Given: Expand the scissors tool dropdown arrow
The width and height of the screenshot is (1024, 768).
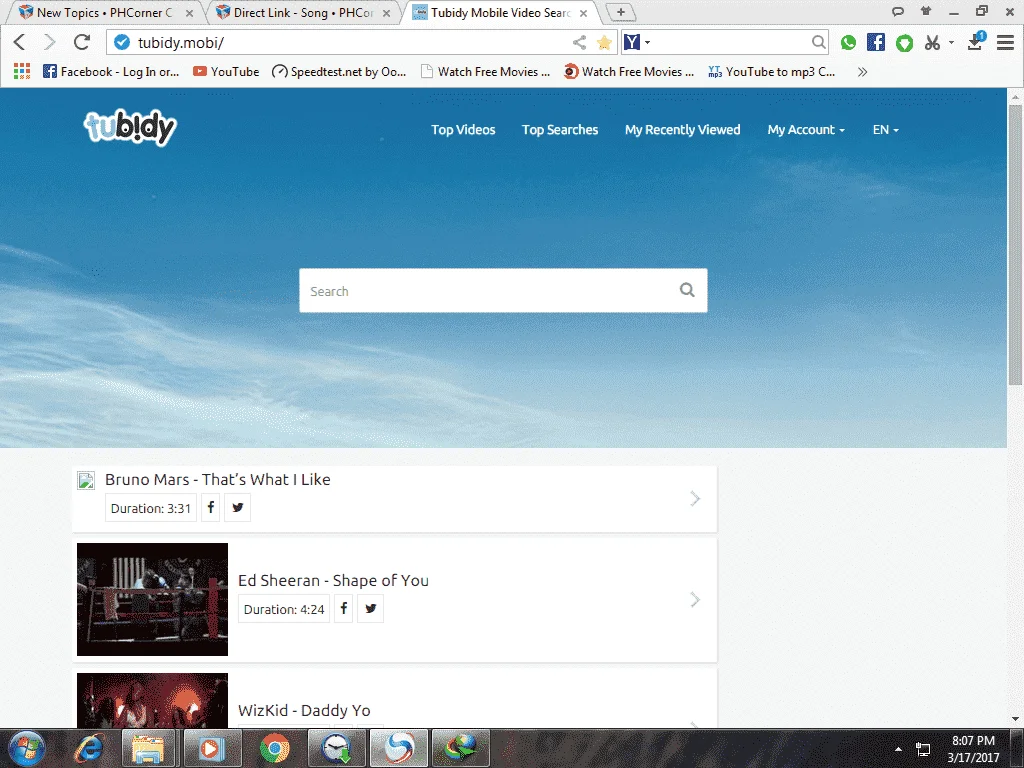Looking at the screenshot, I should pos(951,42).
